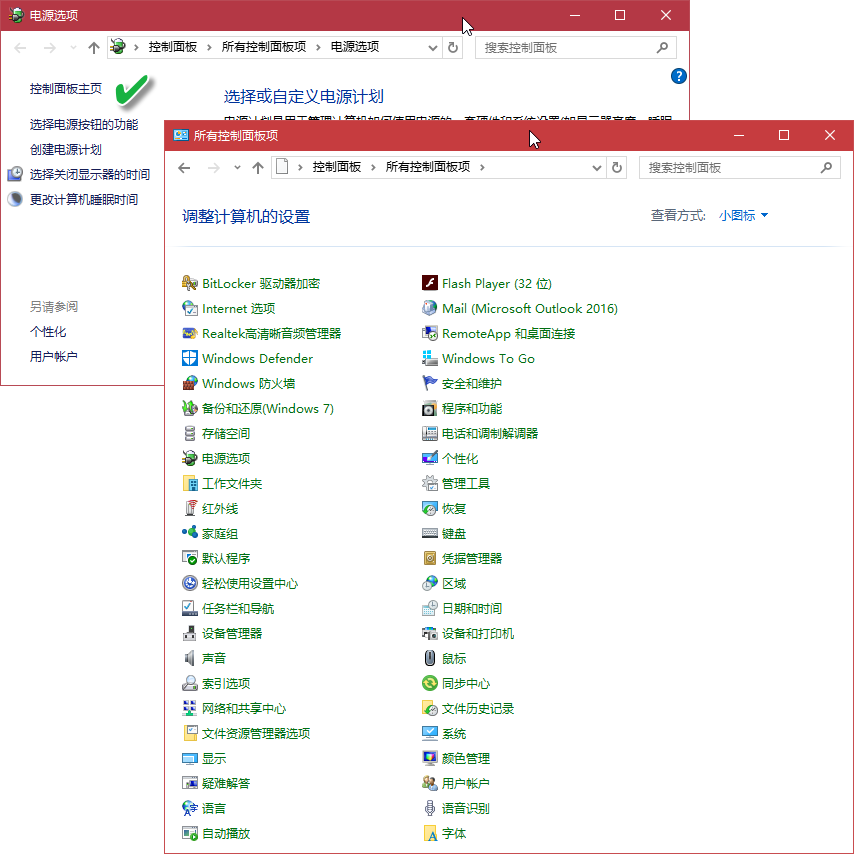Expand chevron after 所有控制面板项 in 电源选项 address bar
The width and height of the screenshot is (854, 854).
click(x=318, y=48)
